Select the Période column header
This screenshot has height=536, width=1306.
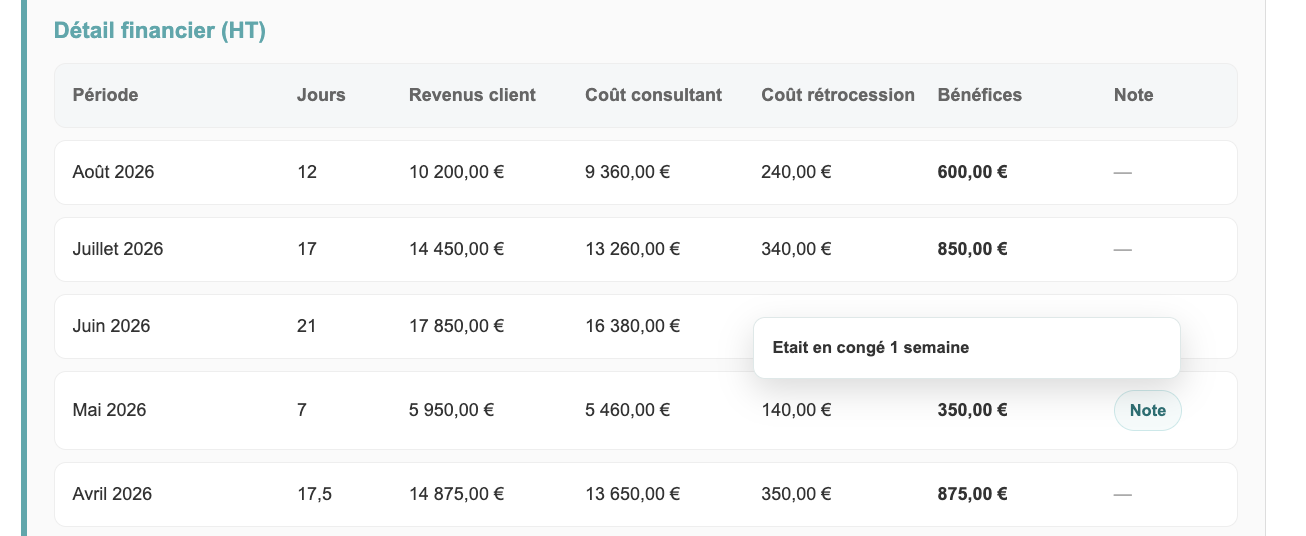(x=105, y=95)
